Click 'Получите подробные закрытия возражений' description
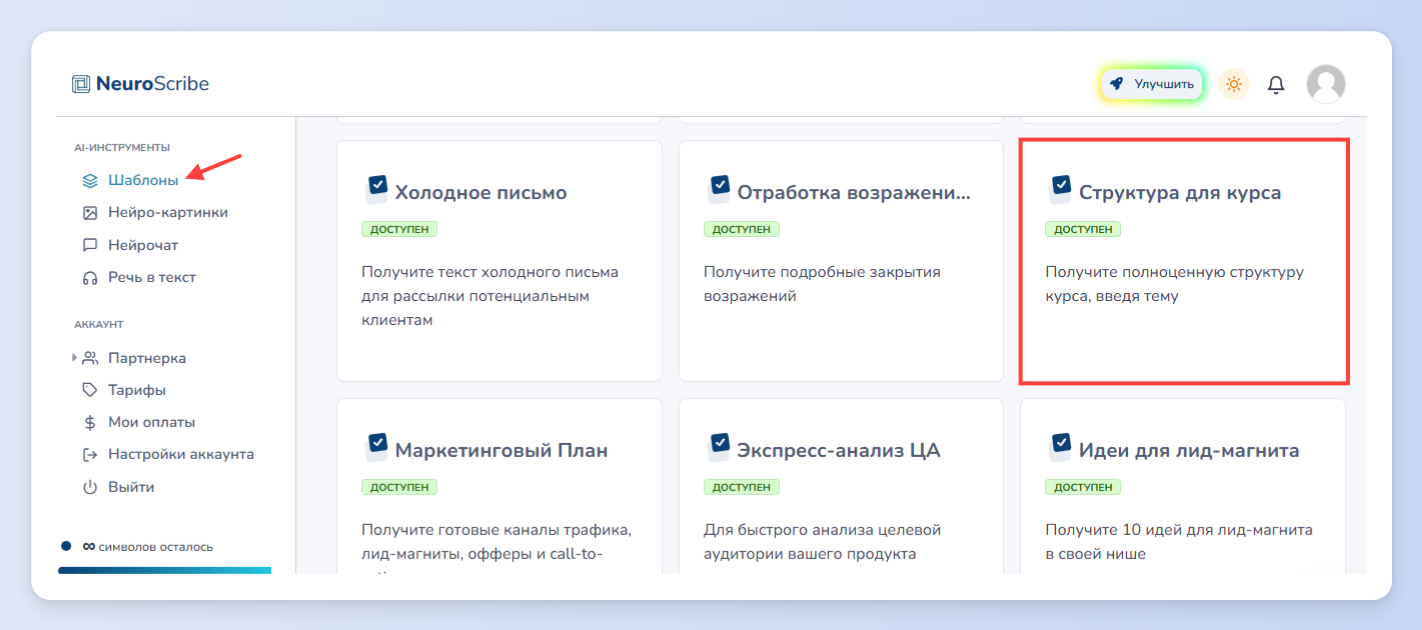Image resolution: width=1422 pixels, height=630 pixels. [822, 284]
